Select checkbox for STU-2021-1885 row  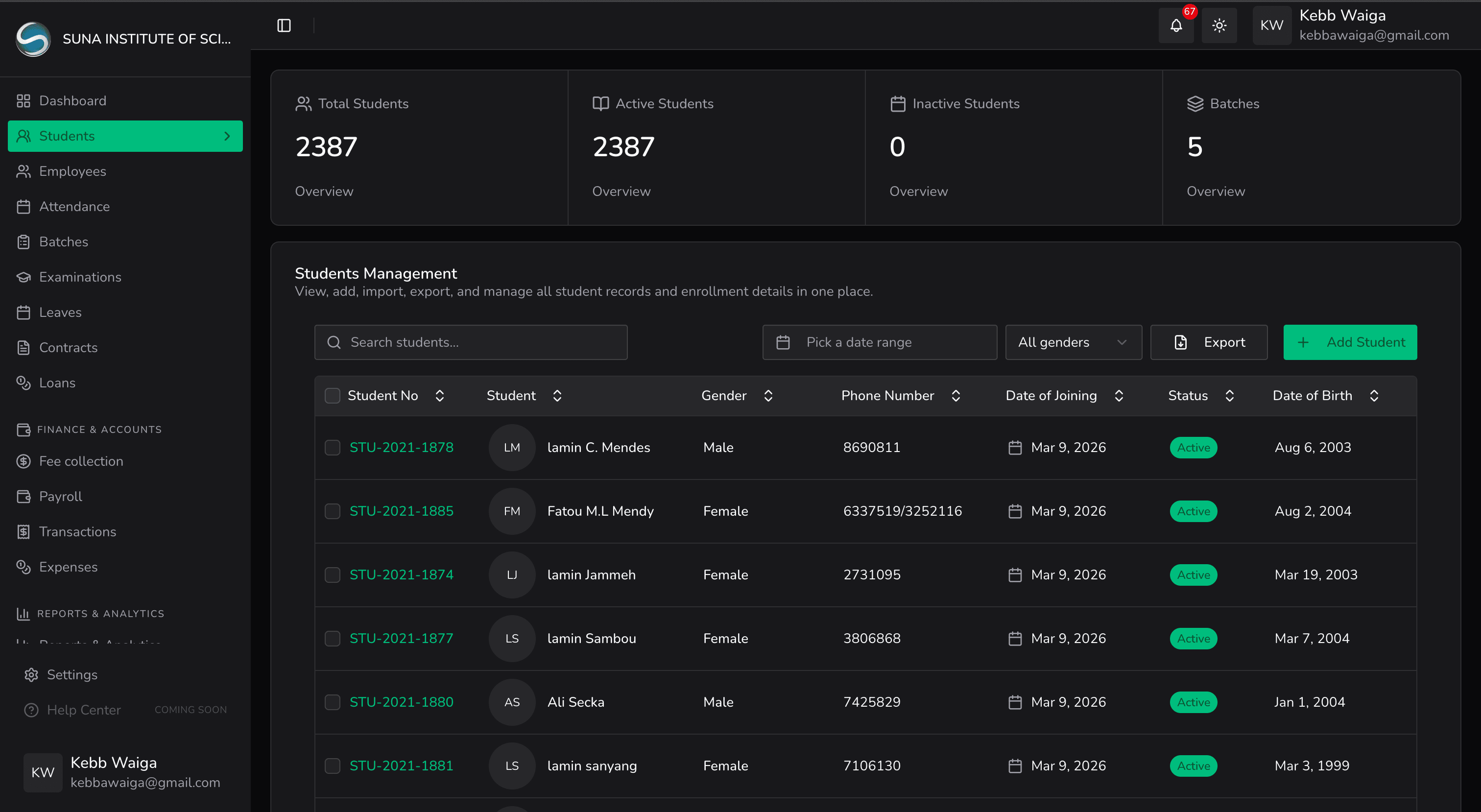click(x=333, y=511)
